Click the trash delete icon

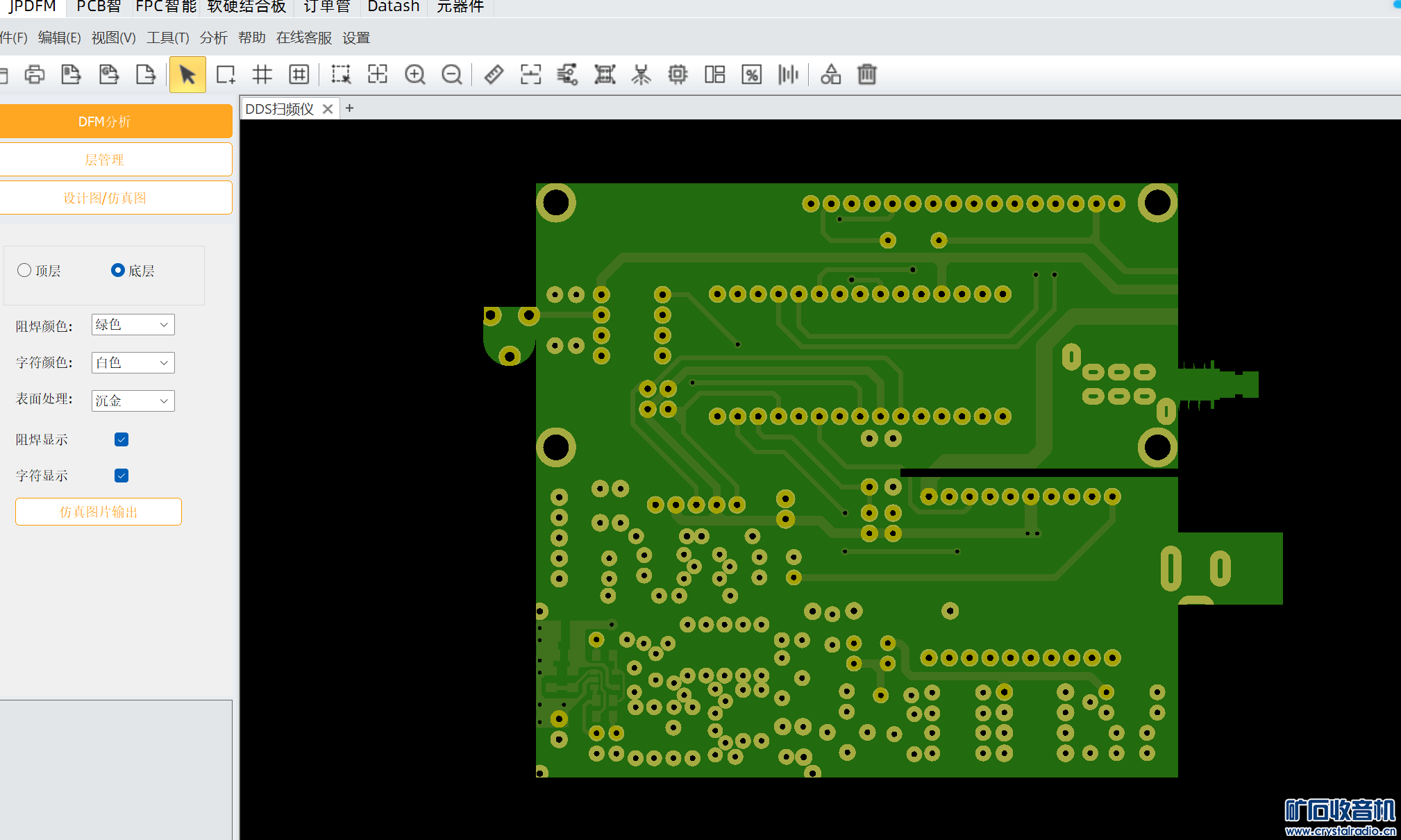(x=867, y=74)
